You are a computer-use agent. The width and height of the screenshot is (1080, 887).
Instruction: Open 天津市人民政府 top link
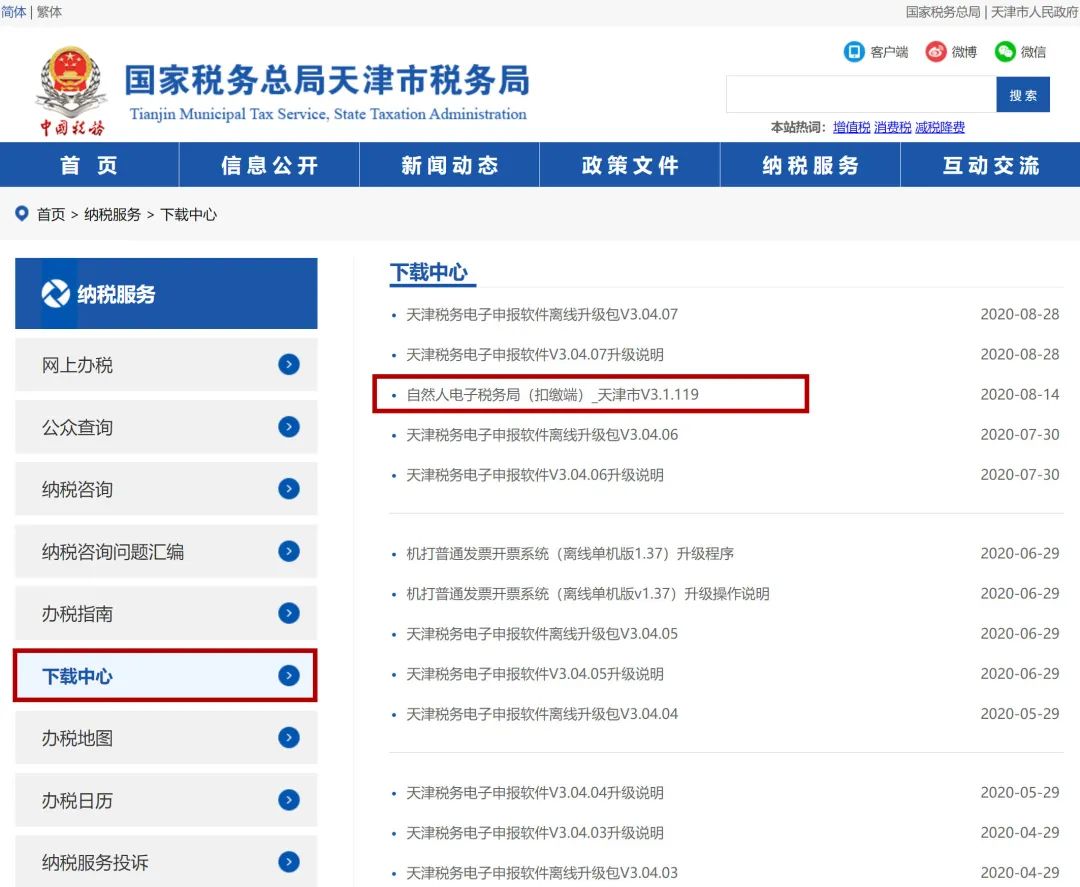1035,12
